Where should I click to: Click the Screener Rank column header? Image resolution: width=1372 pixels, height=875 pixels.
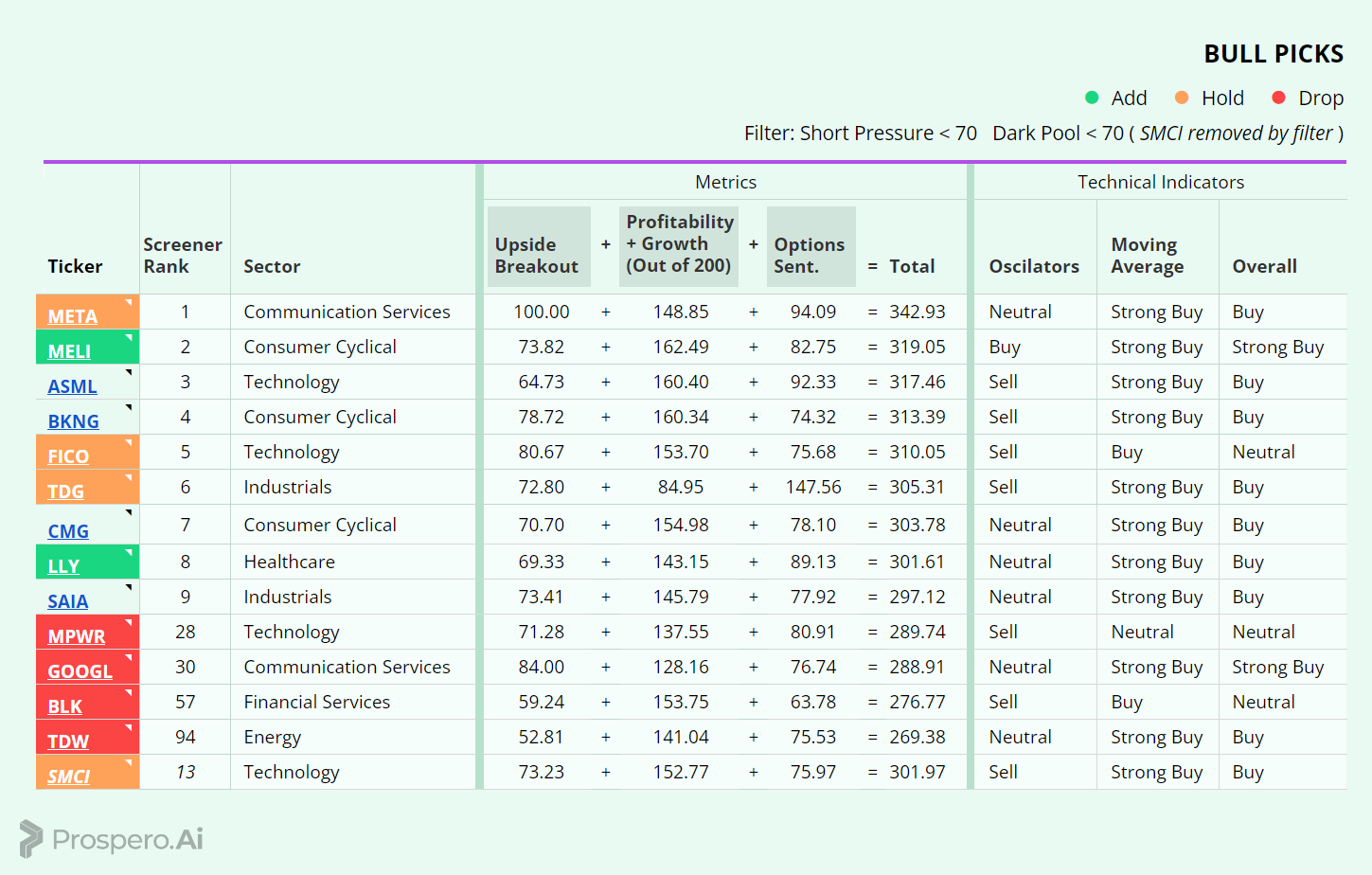tap(183, 256)
